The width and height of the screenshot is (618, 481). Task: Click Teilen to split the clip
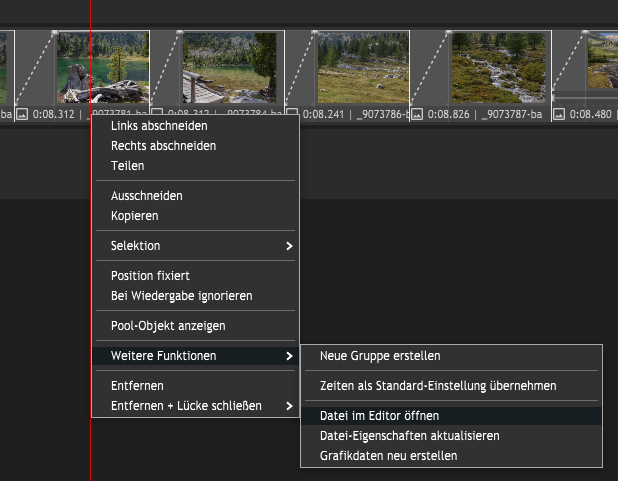coord(195,166)
